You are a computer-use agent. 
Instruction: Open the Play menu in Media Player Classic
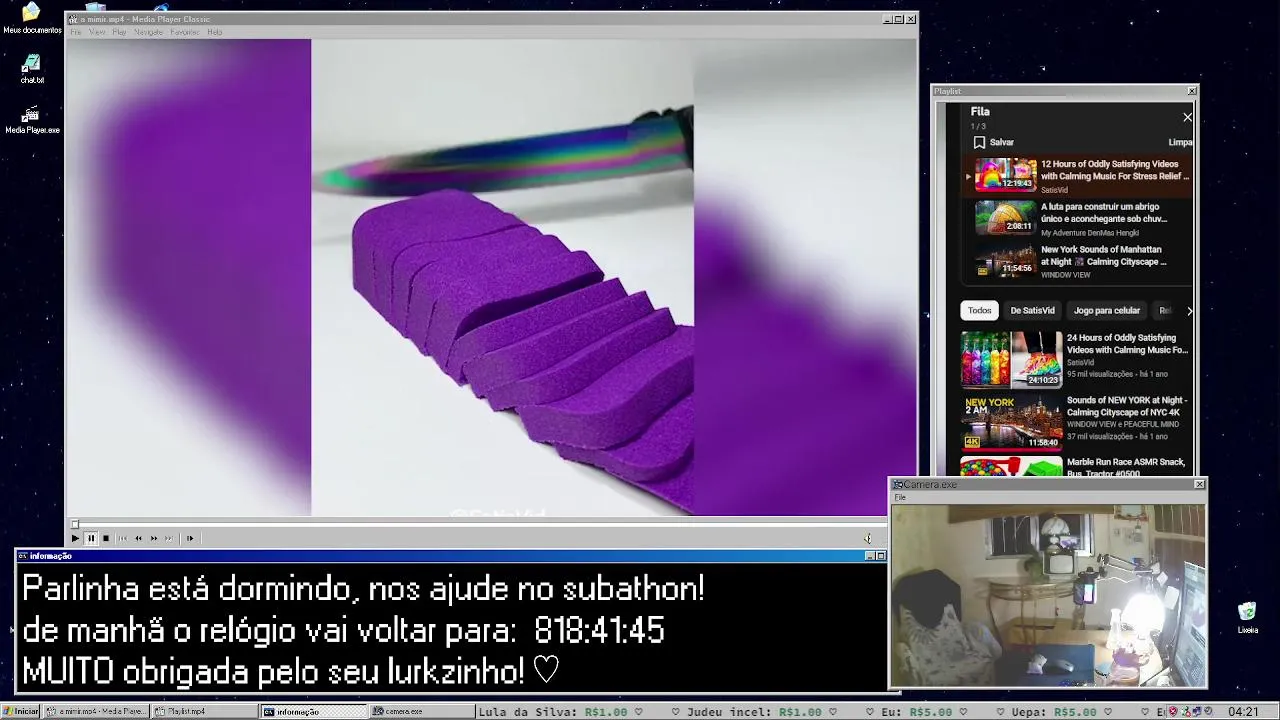[119, 32]
